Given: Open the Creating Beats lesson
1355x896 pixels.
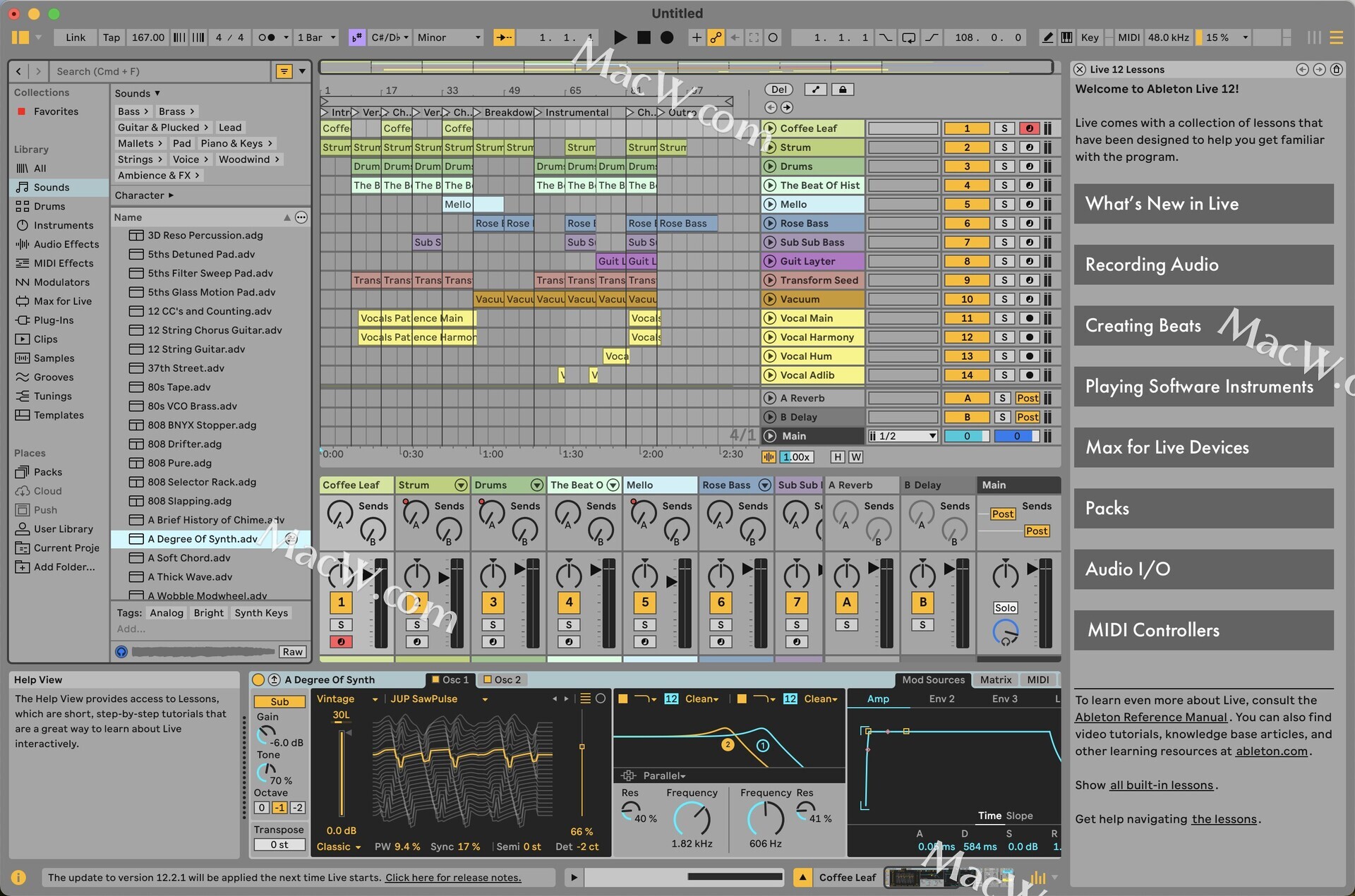Looking at the screenshot, I should coord(1203,325).
